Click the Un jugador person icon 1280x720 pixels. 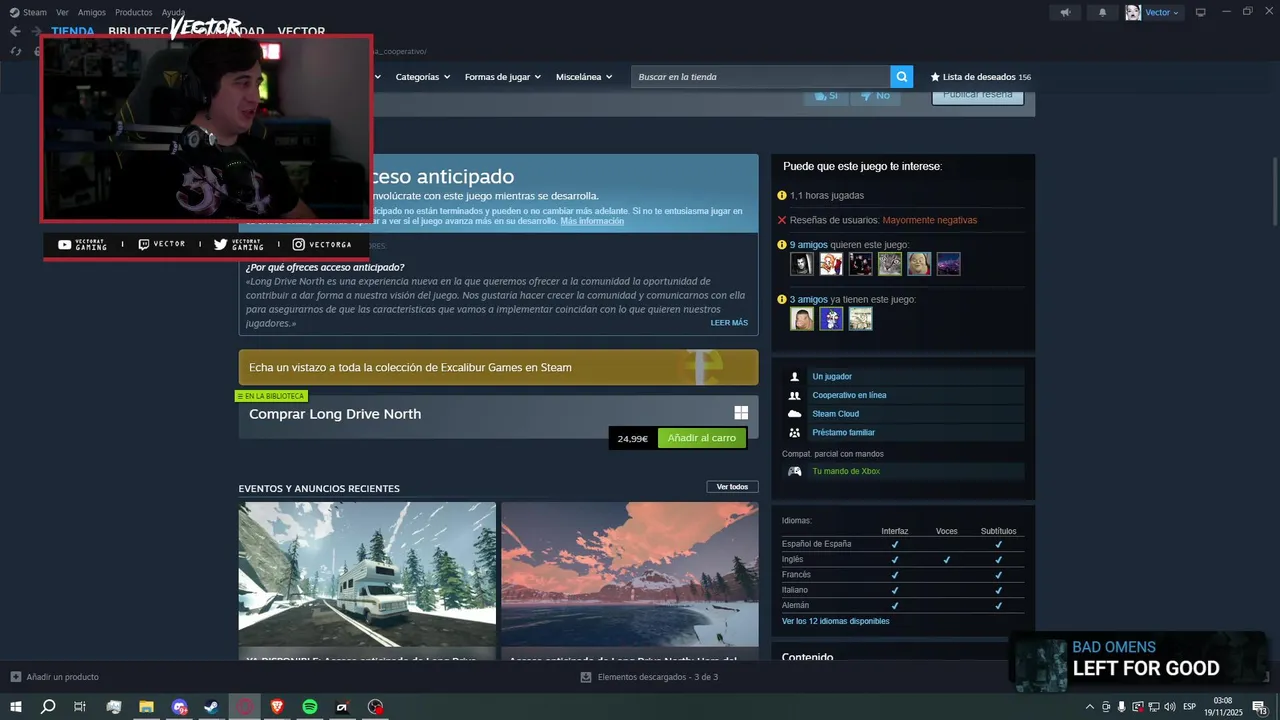pyautogui.click(x=795, y=377)
